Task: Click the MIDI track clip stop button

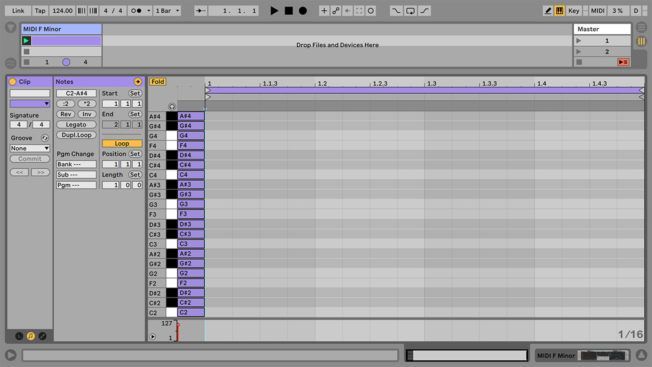Action: click(x=27, y=62)
